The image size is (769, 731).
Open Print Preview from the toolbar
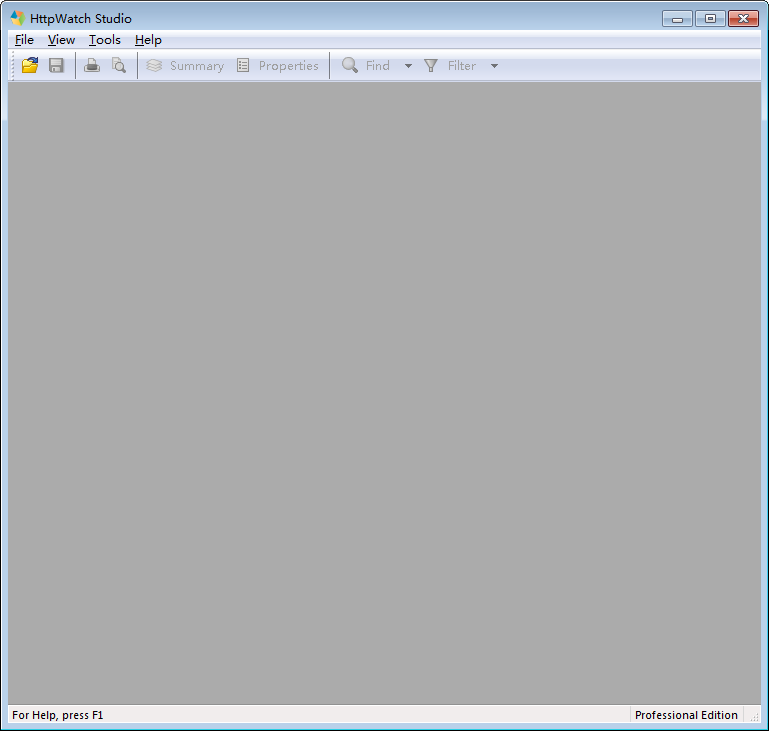(118, 66)
